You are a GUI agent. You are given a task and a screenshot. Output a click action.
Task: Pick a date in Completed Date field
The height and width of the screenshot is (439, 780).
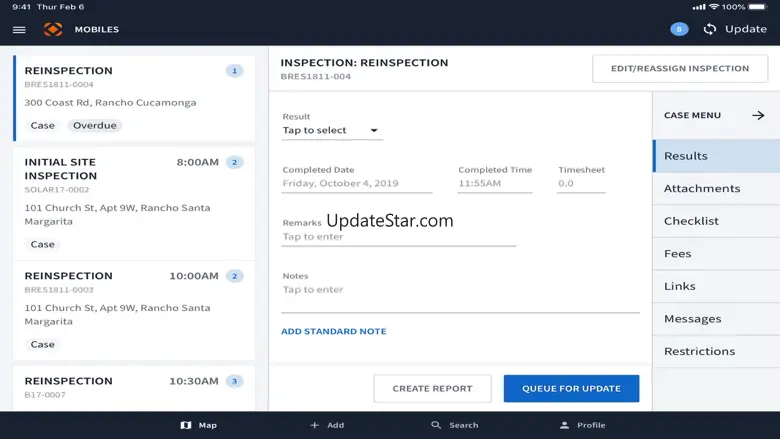pos(356,184)
